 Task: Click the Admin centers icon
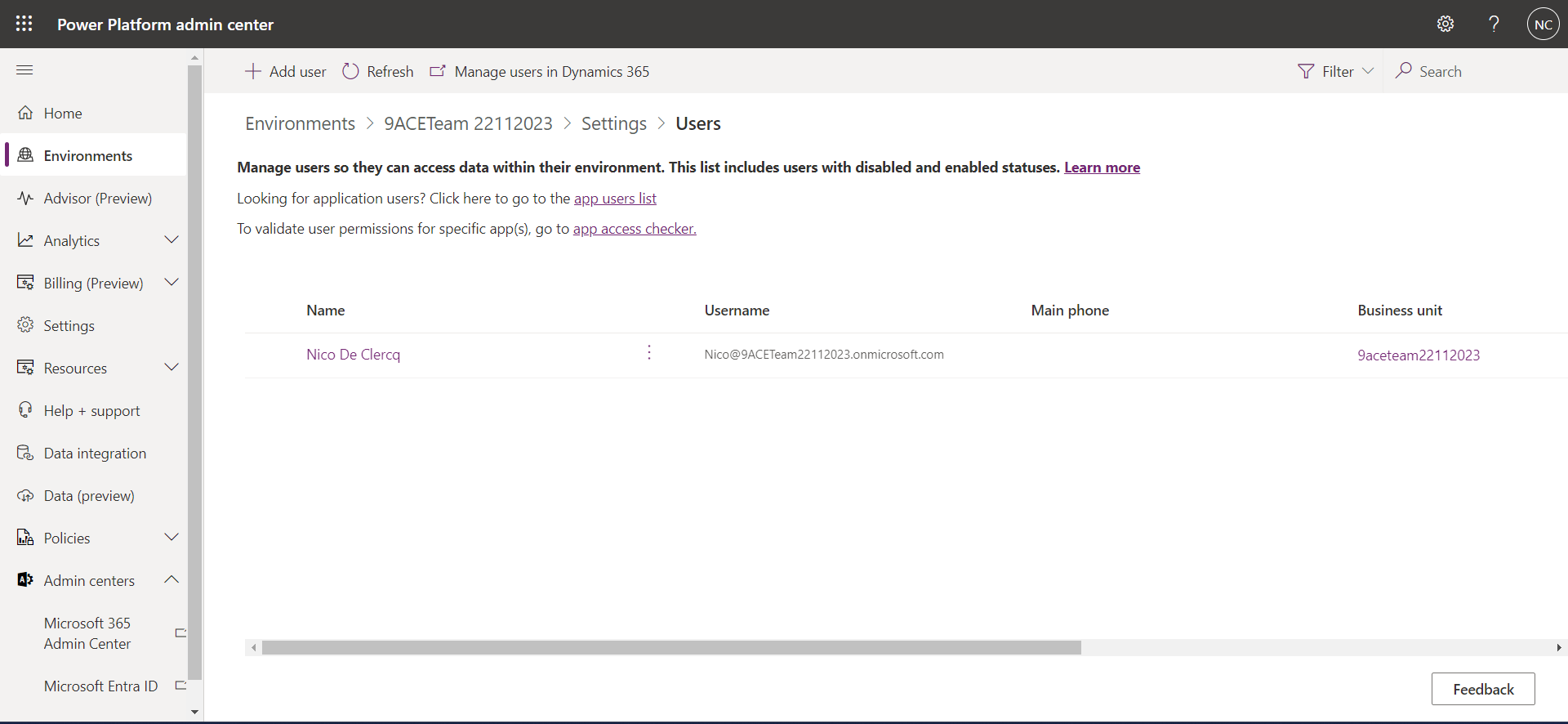point(25,580)
